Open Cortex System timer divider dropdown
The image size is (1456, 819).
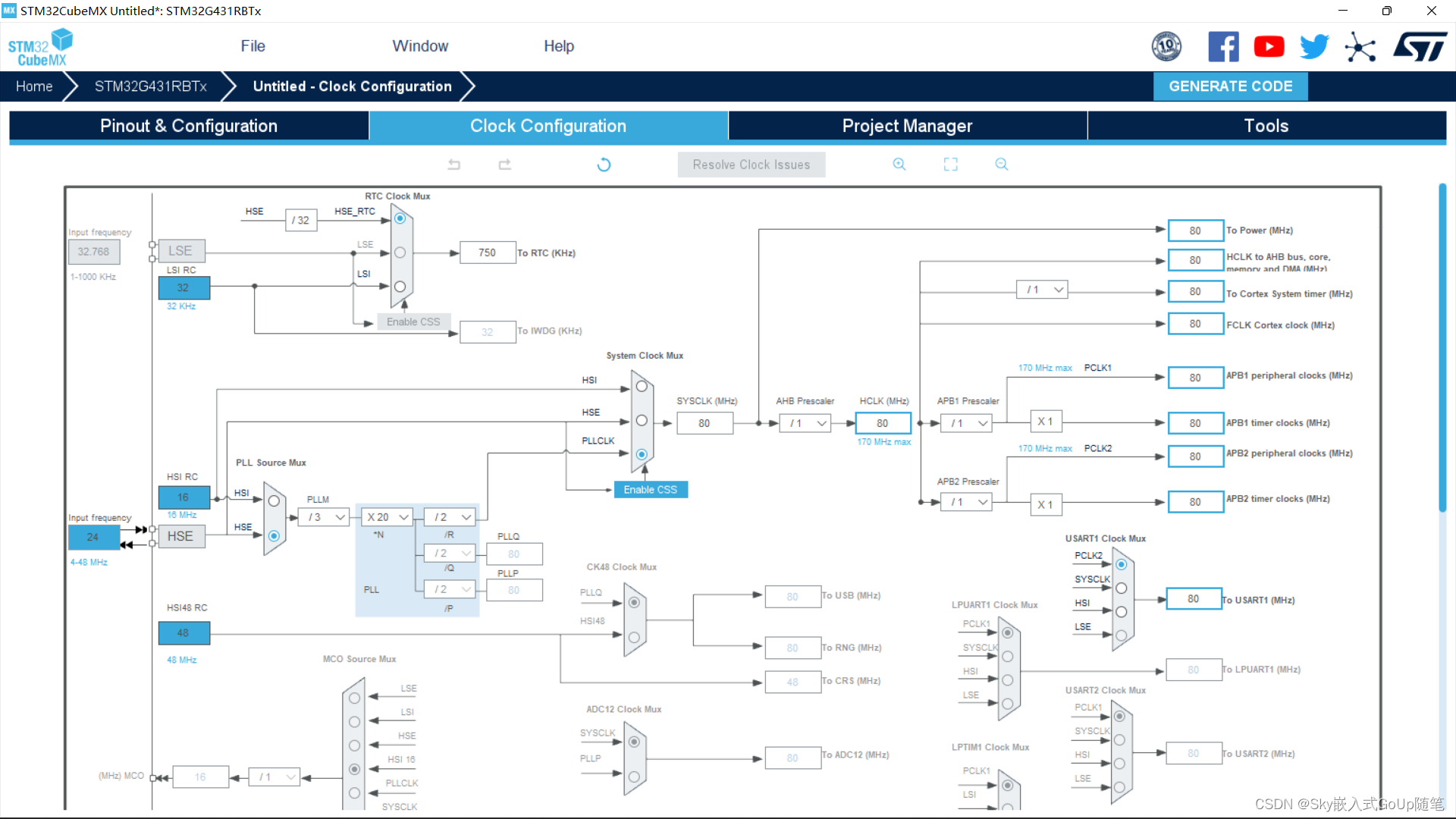point(1042,290)
